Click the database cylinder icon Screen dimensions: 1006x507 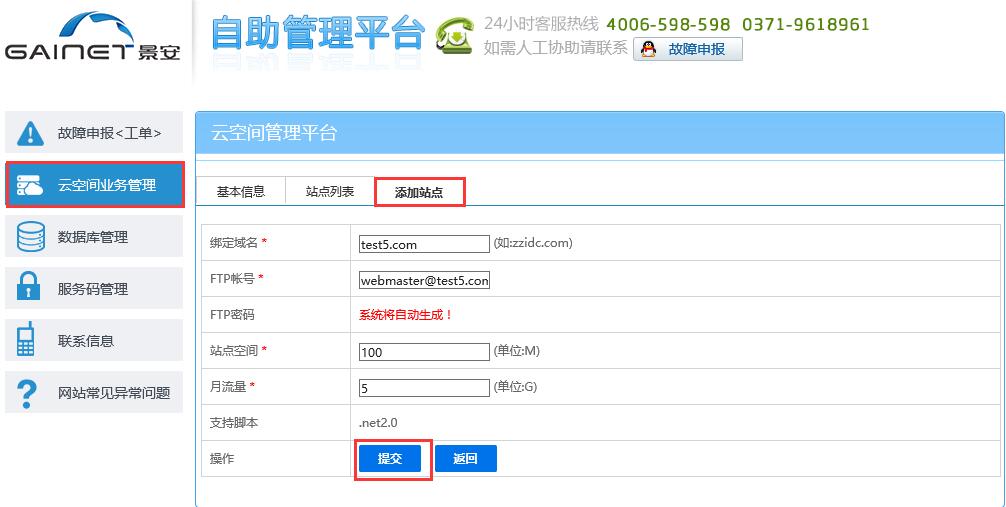click(31, 237)
